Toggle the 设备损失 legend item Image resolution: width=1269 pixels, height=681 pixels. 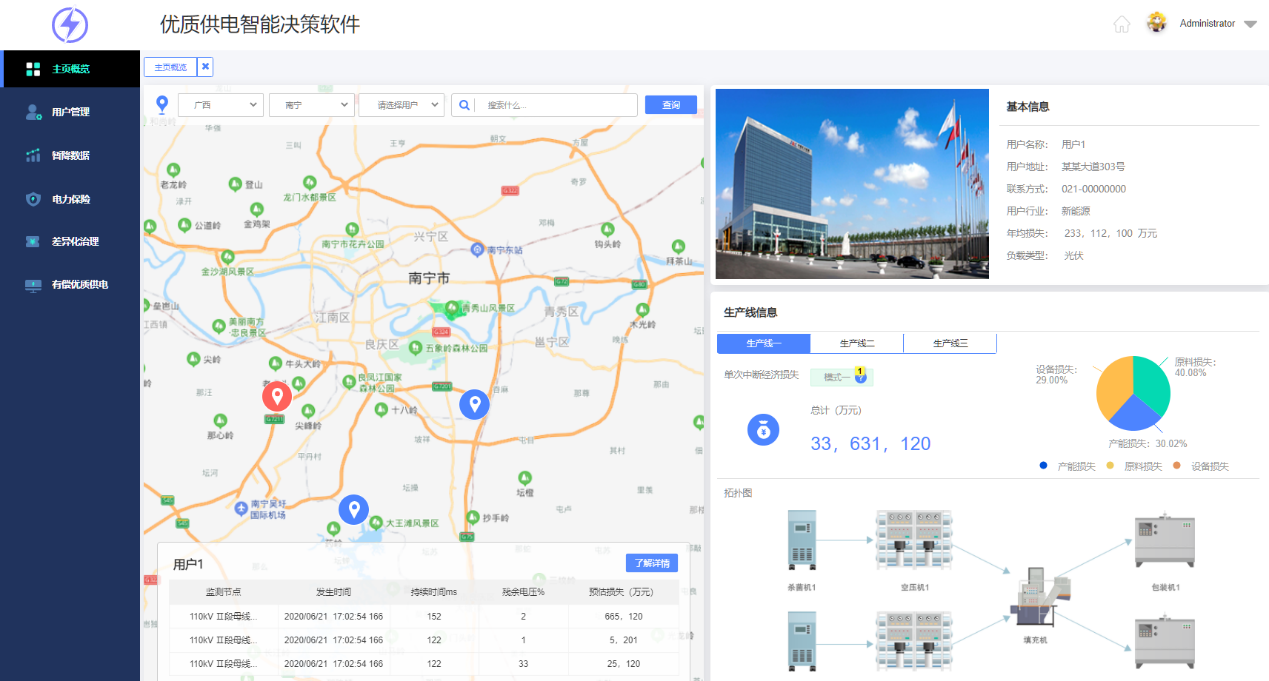(1201, 466)
